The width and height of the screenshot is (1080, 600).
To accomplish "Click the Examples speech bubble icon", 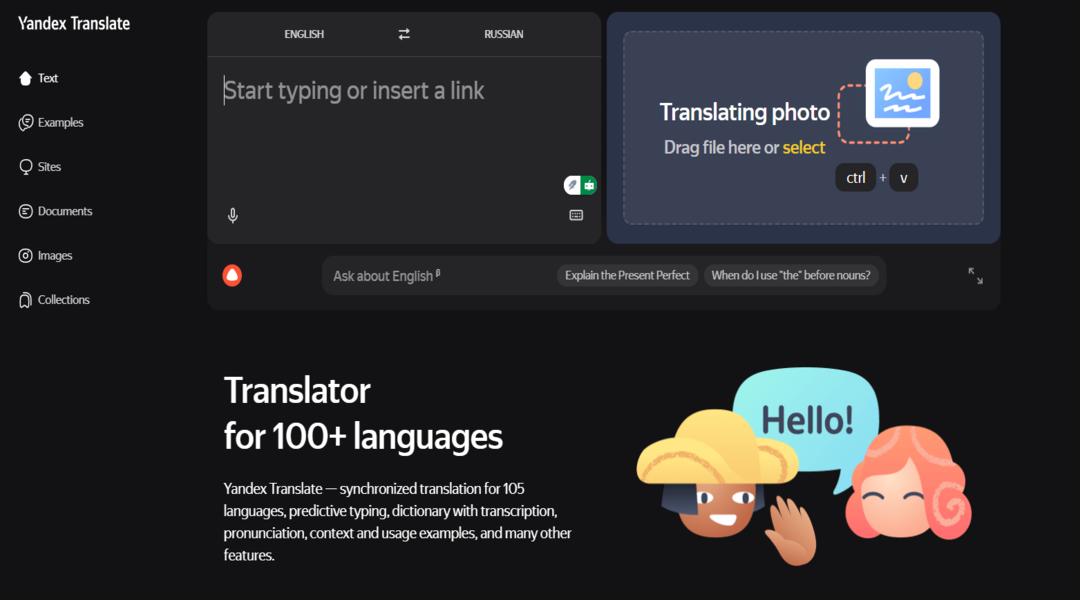I will pos(25,123).
